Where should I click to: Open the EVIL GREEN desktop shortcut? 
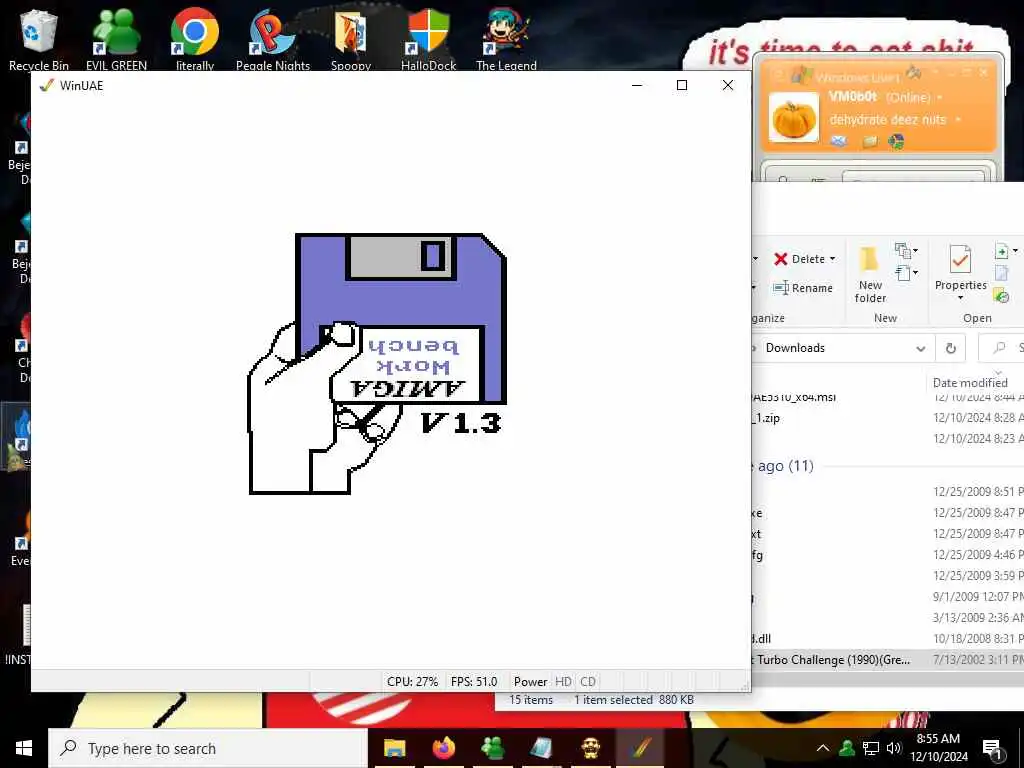click(116, 39)
